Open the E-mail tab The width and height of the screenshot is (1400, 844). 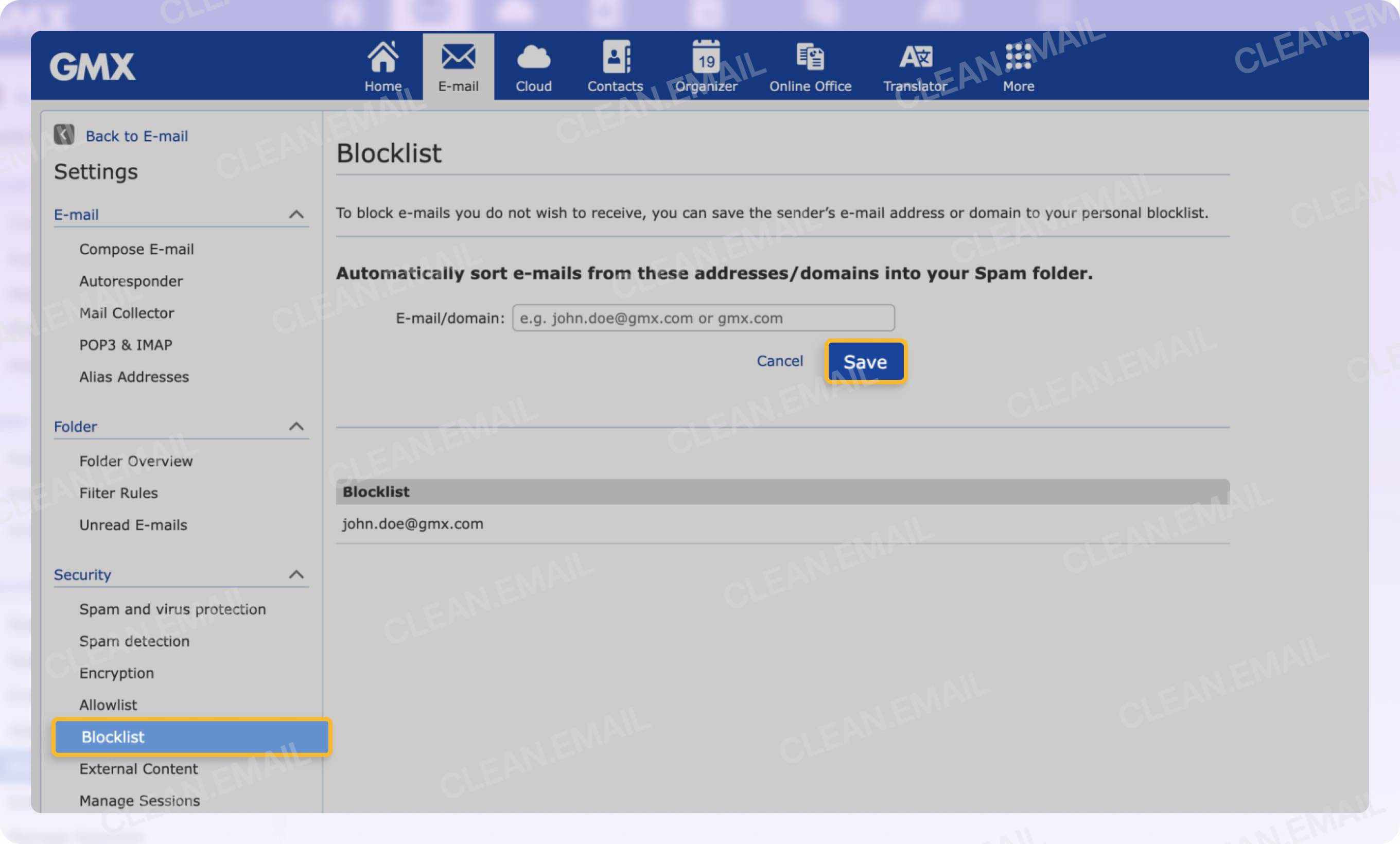[x=458, y=66]
